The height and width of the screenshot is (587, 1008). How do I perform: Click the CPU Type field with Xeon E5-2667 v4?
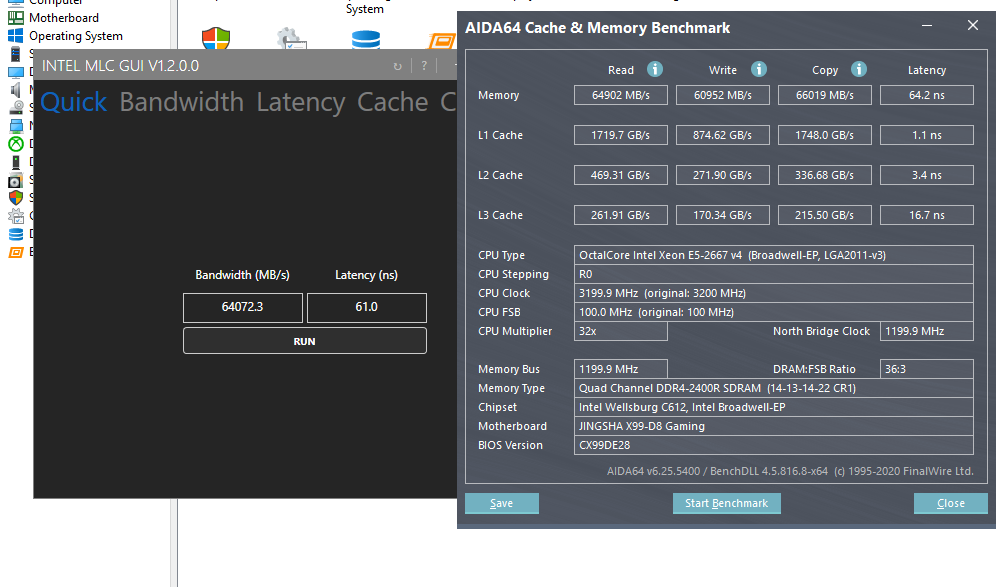click(773, 255)
